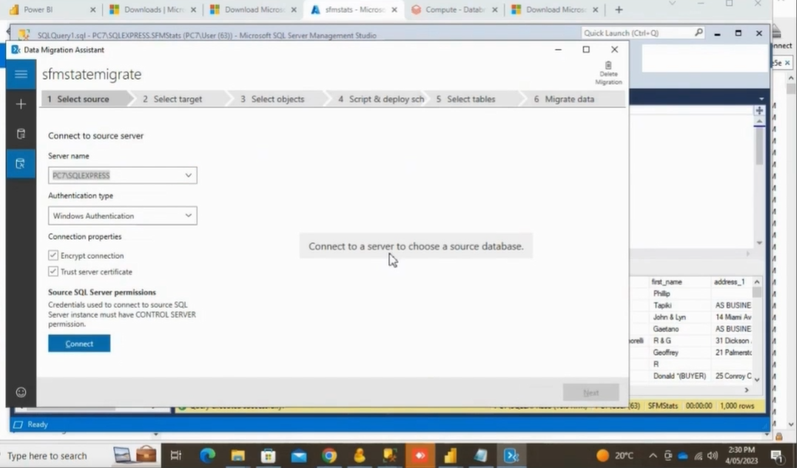Click the results grid scroll-right arrow
The width and height of the screenshot is (797, 468).
click(747, 390)
